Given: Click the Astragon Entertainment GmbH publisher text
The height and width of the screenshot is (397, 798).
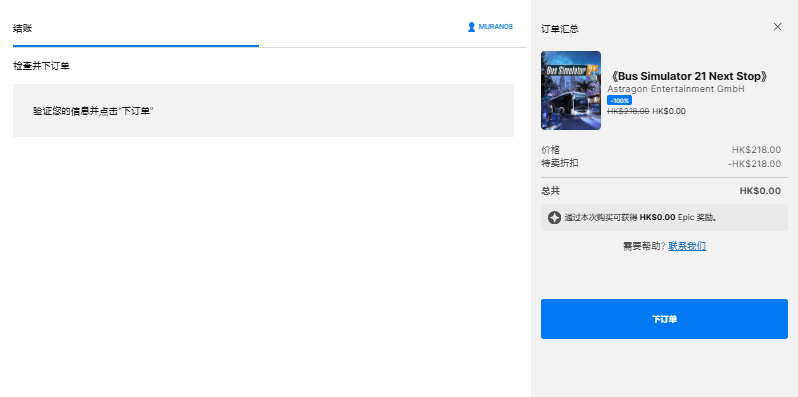Looking at the screenshot, I should pyautogui.click(x=676, y=89).
